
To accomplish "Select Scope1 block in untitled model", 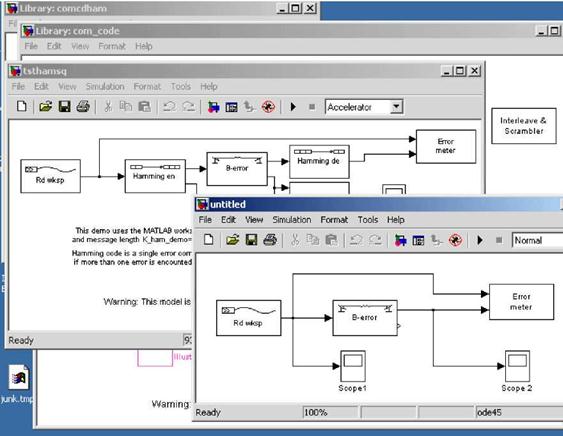I will point(353,366).
